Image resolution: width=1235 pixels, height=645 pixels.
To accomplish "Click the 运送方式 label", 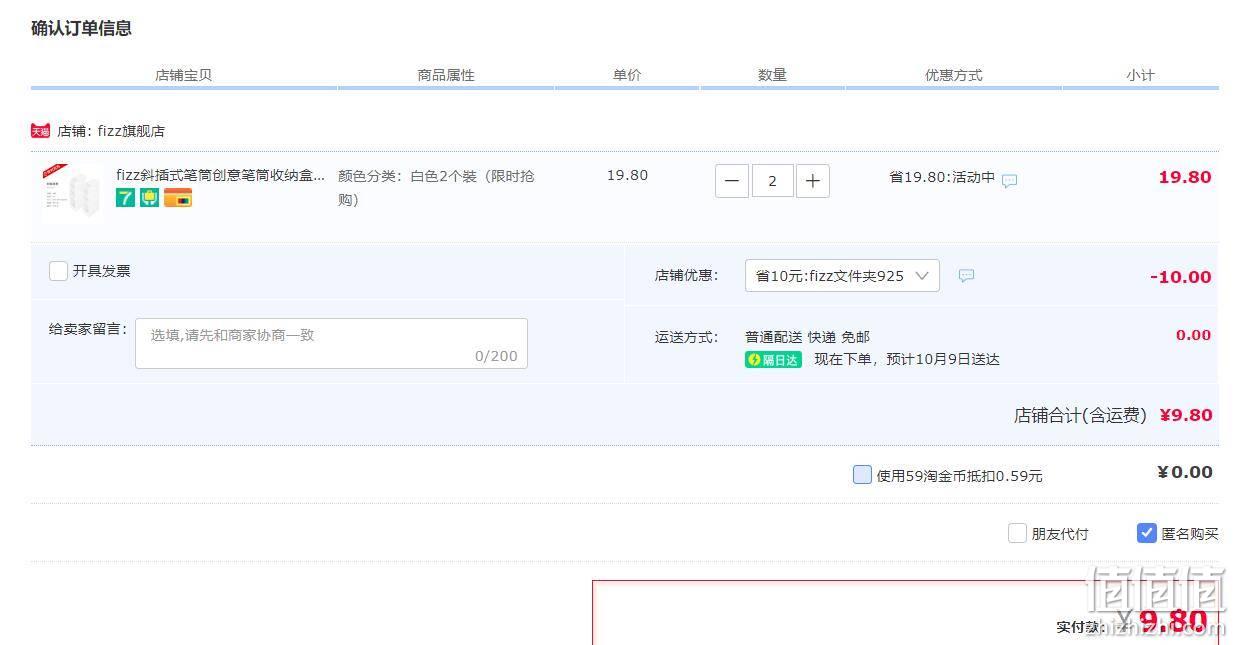I will tap(686, 337).
